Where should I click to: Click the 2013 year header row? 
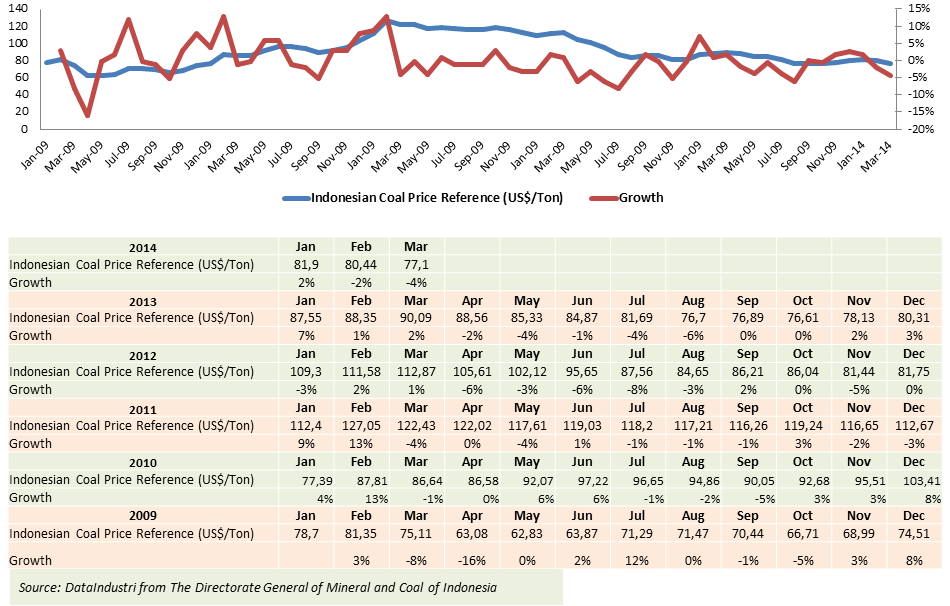click(x=143, y=299)
